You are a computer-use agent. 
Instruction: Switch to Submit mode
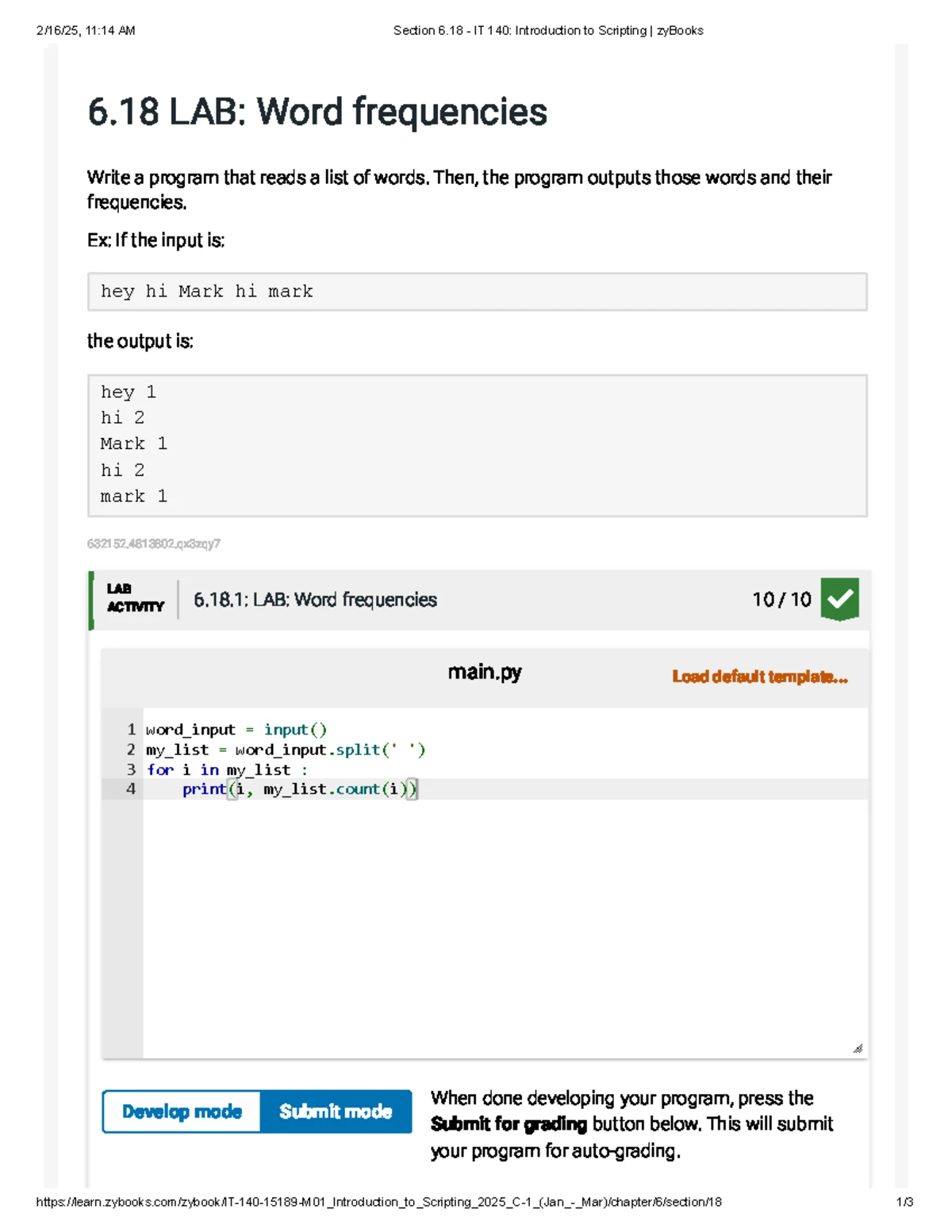click(336, 1111)
